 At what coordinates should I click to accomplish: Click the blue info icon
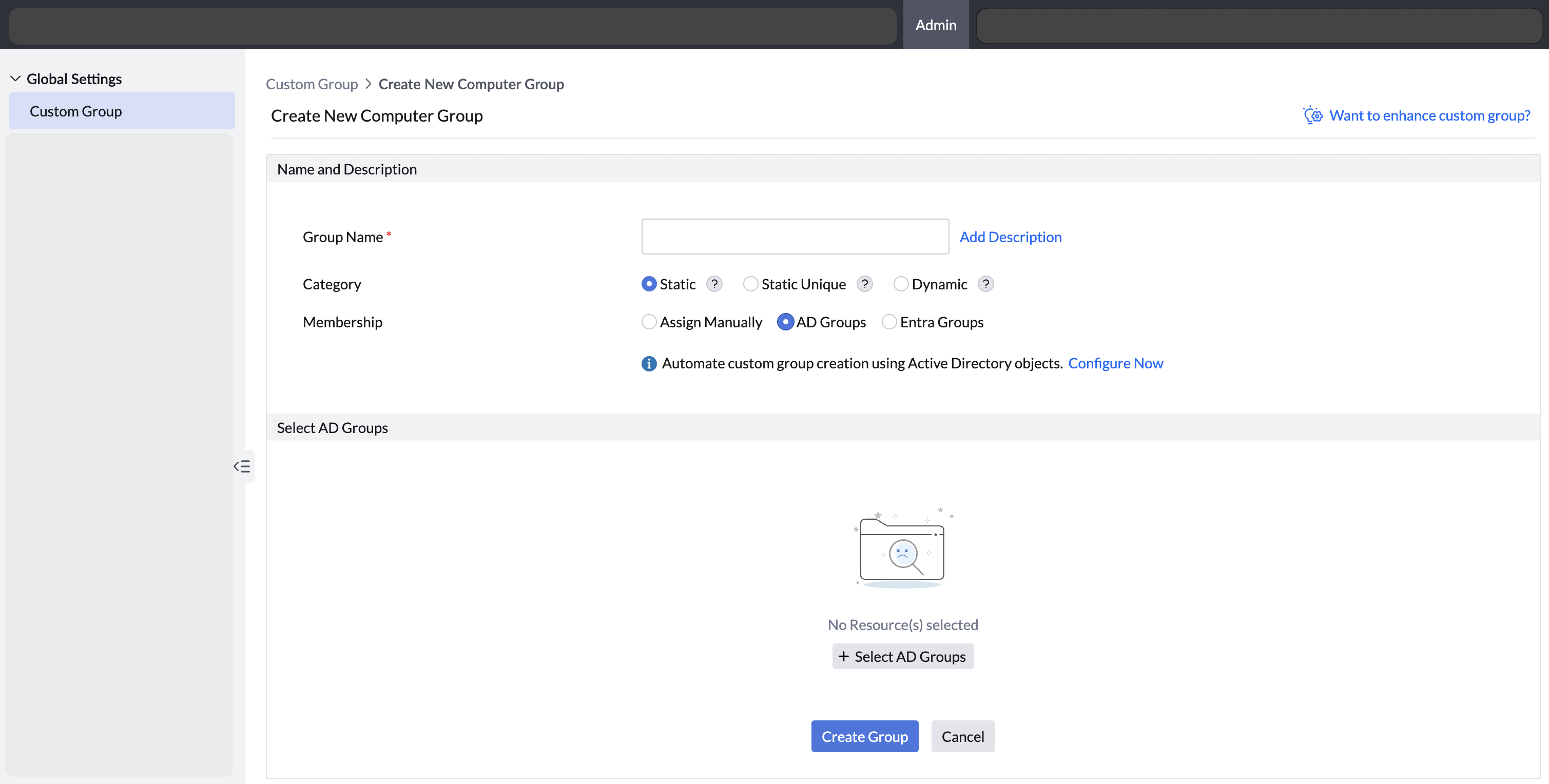click(649, 363)
